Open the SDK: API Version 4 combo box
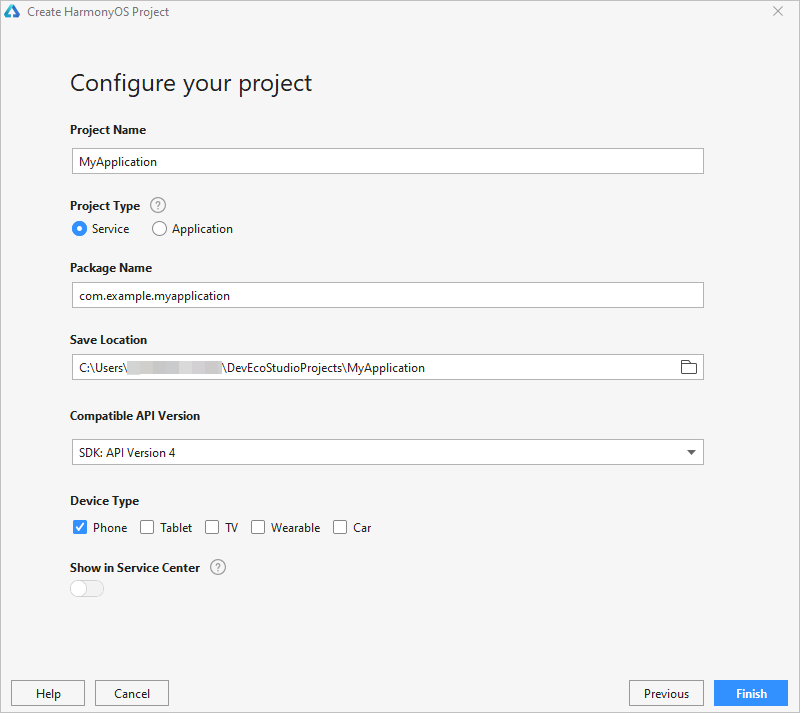800x713 pixels. coord(388,452)
